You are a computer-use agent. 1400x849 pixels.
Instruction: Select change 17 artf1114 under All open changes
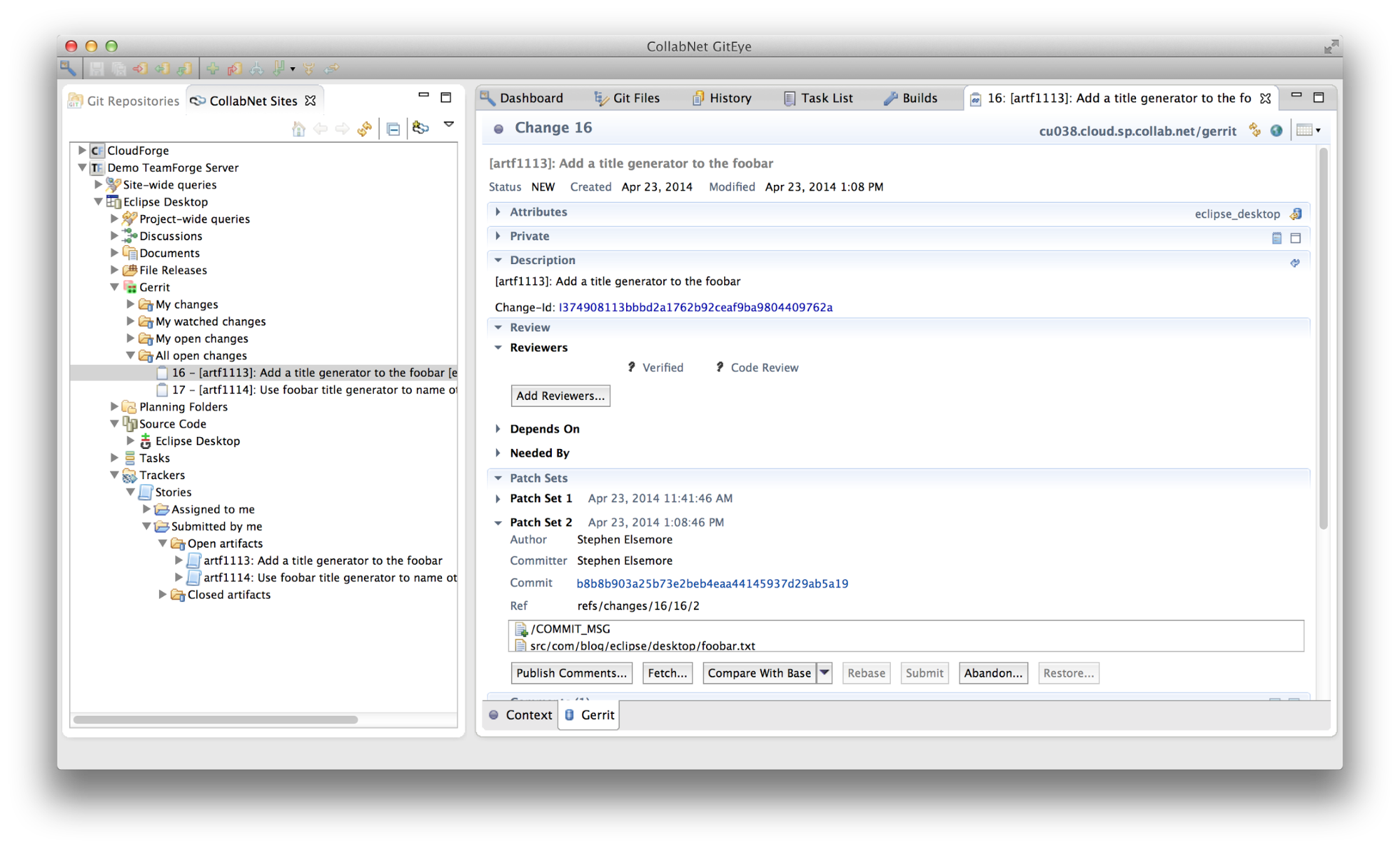pyautogui.click(x=308, y=389)
